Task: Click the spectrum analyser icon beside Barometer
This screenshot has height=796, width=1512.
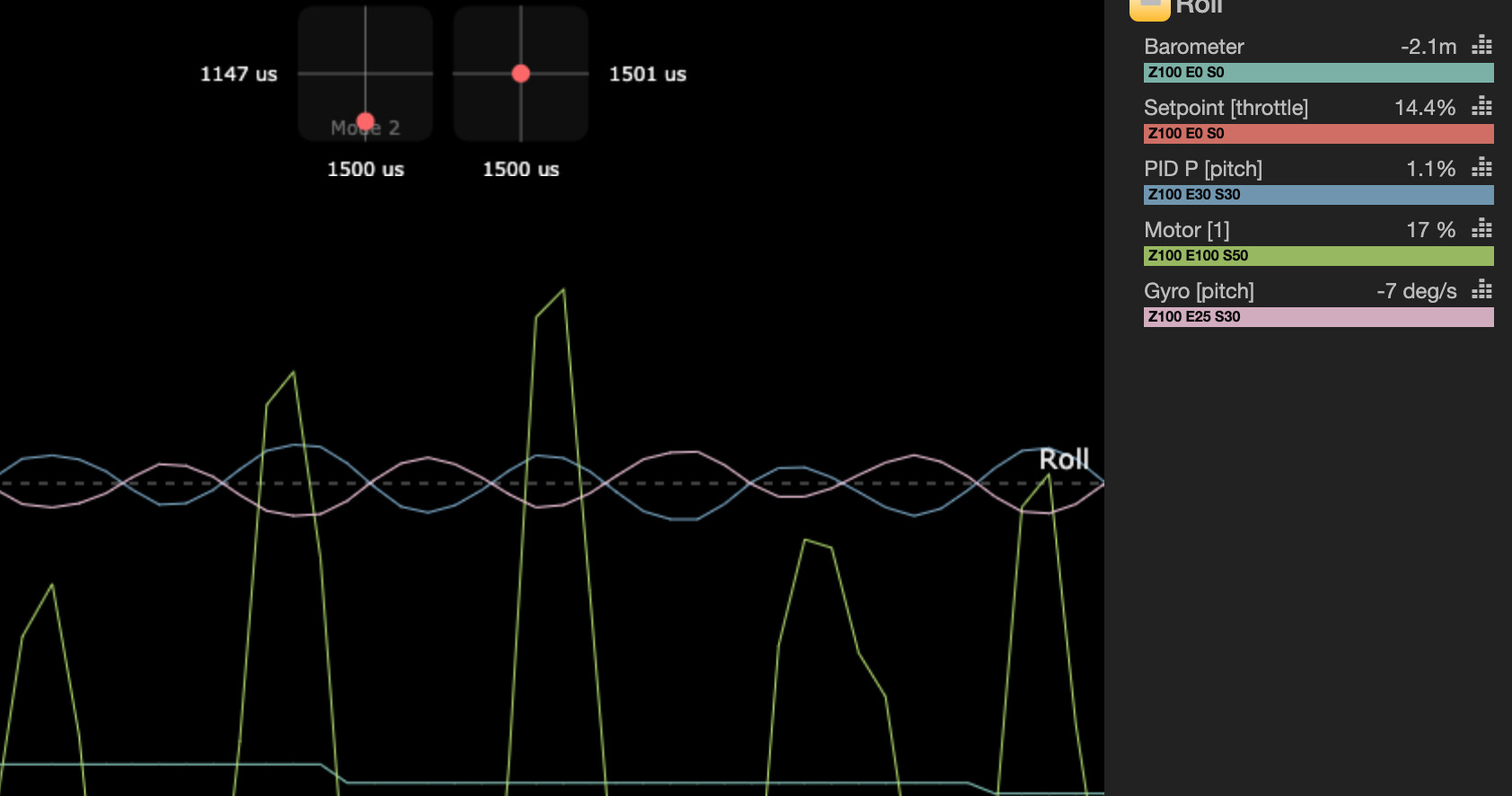Action: [1481, 46]
